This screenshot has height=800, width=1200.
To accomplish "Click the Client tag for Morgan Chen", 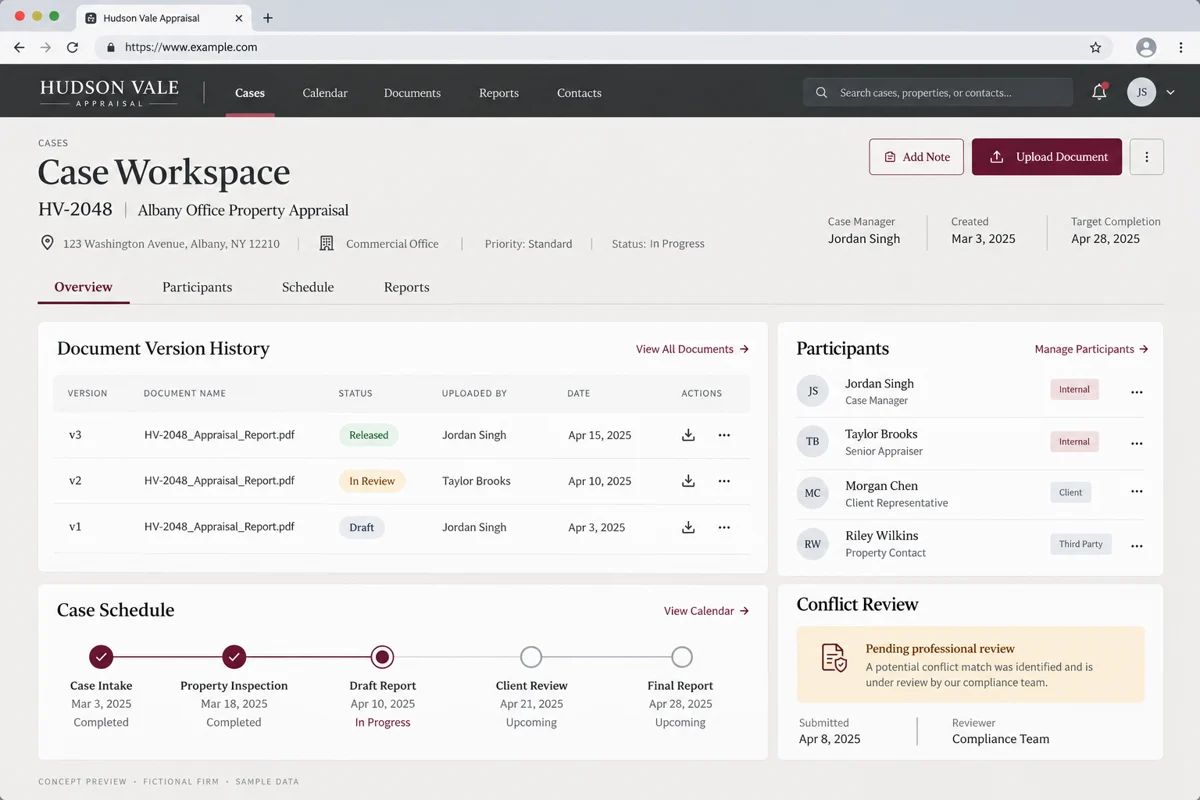I will point(1071,492).
